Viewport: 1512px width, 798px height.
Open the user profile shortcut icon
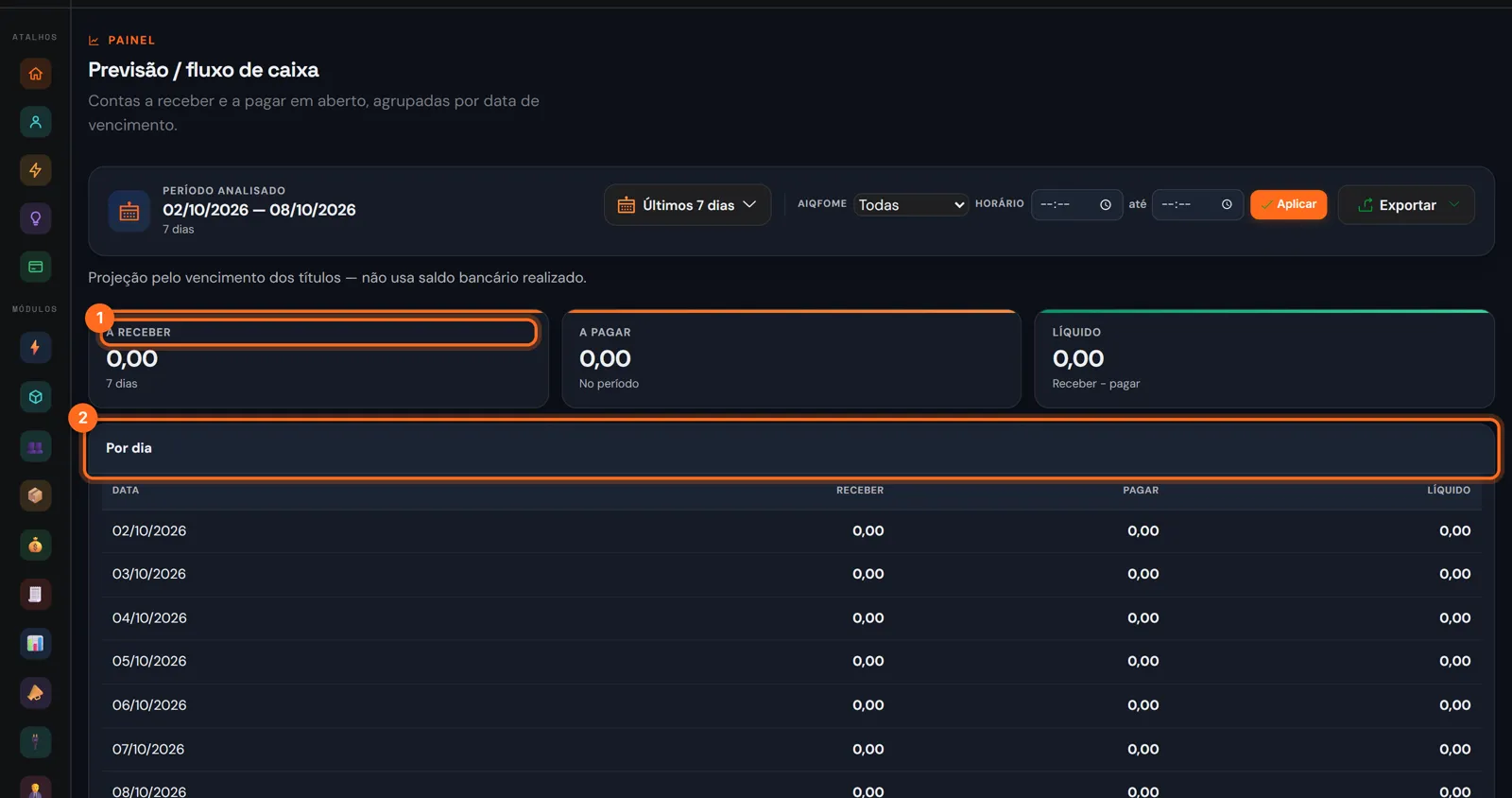(x=36, y=122)
